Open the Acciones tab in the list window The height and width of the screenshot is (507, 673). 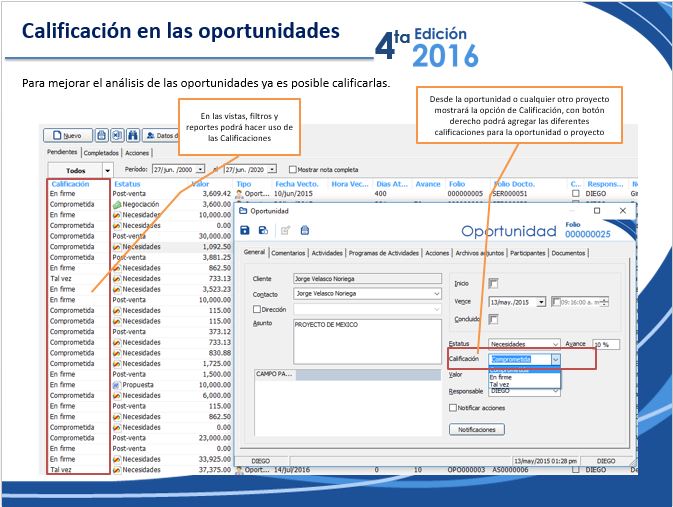click(137, 153)
